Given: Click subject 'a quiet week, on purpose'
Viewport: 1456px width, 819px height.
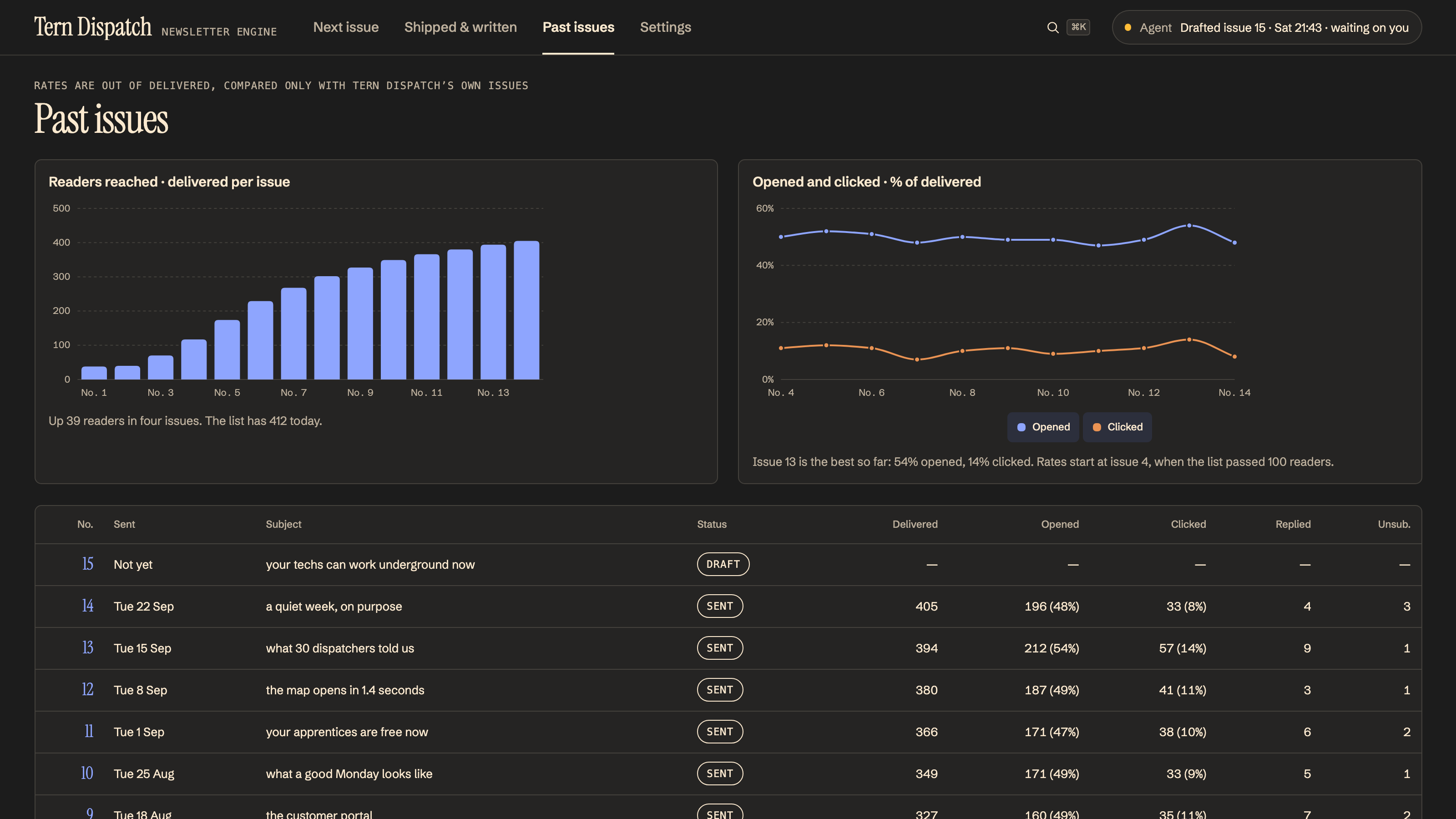Looking at the screenshot, I should [x=334, y=607].
